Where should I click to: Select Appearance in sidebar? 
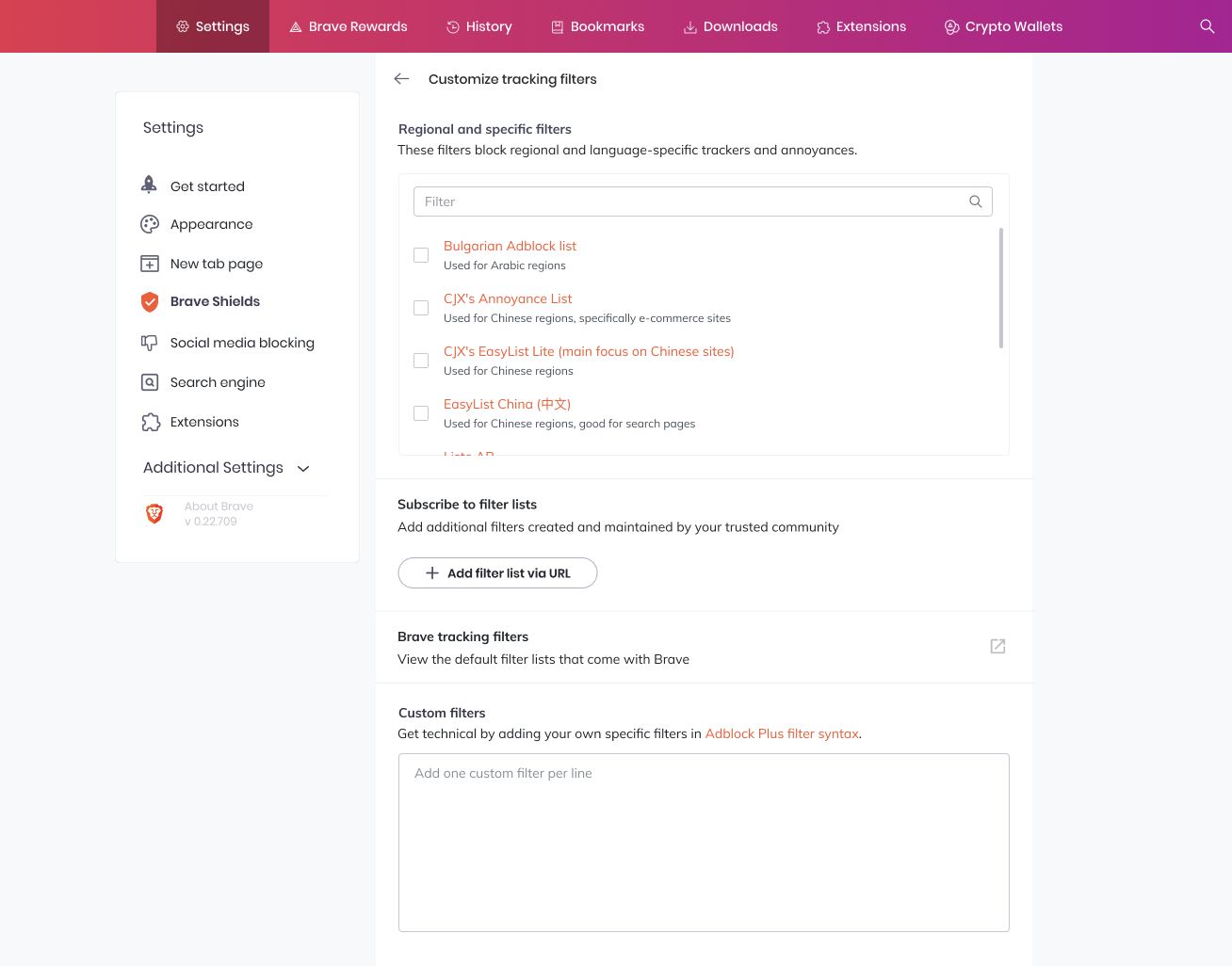211,224
